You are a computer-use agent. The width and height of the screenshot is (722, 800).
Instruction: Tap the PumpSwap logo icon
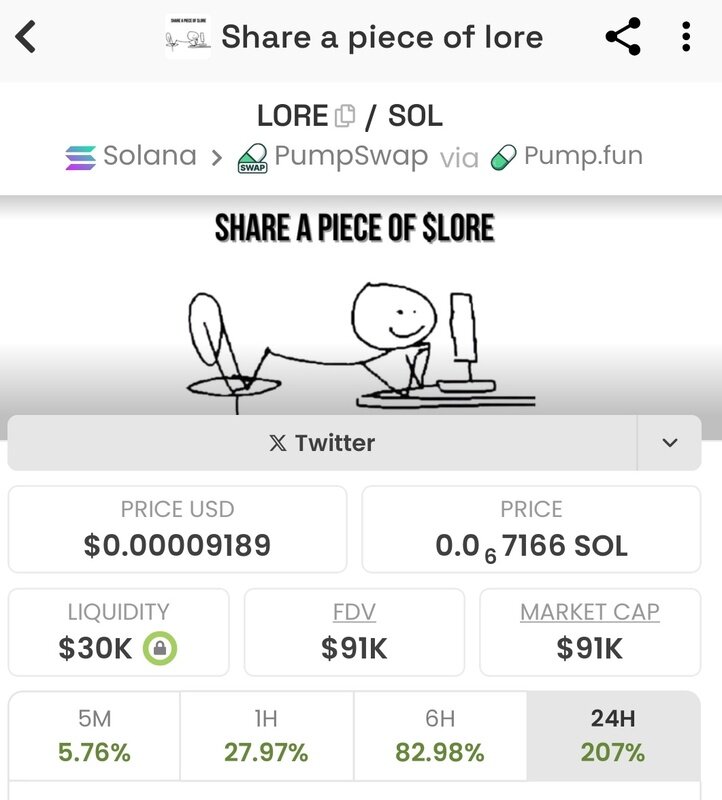[252, 158]
